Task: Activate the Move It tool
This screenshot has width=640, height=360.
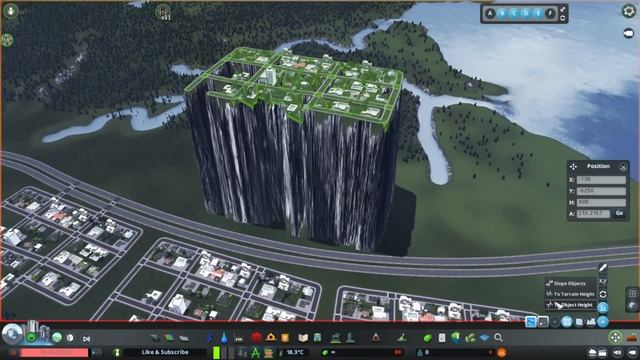Action: [x=615, y=337]
